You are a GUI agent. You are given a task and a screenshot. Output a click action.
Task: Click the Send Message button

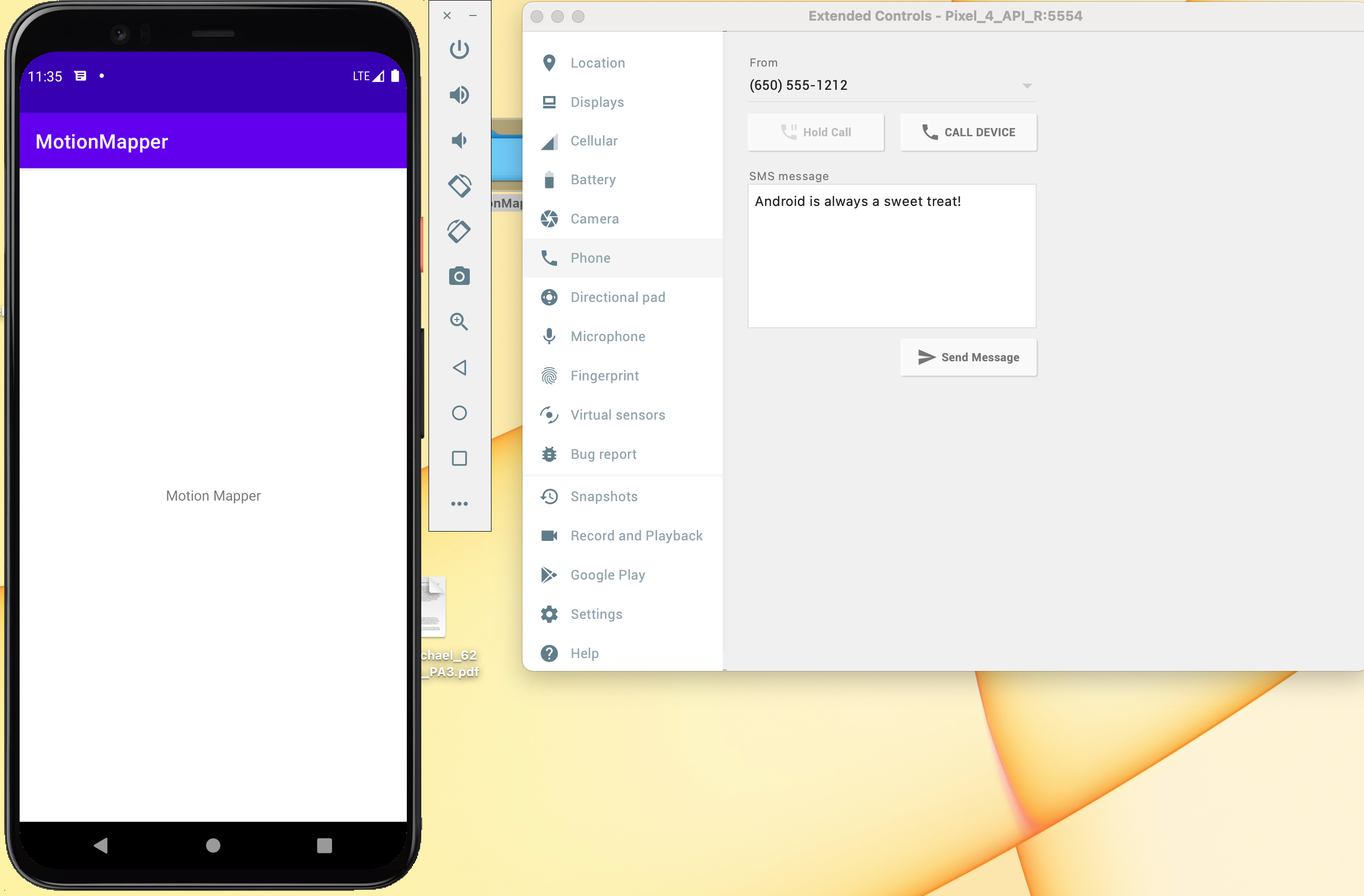(x=968, y=358)
